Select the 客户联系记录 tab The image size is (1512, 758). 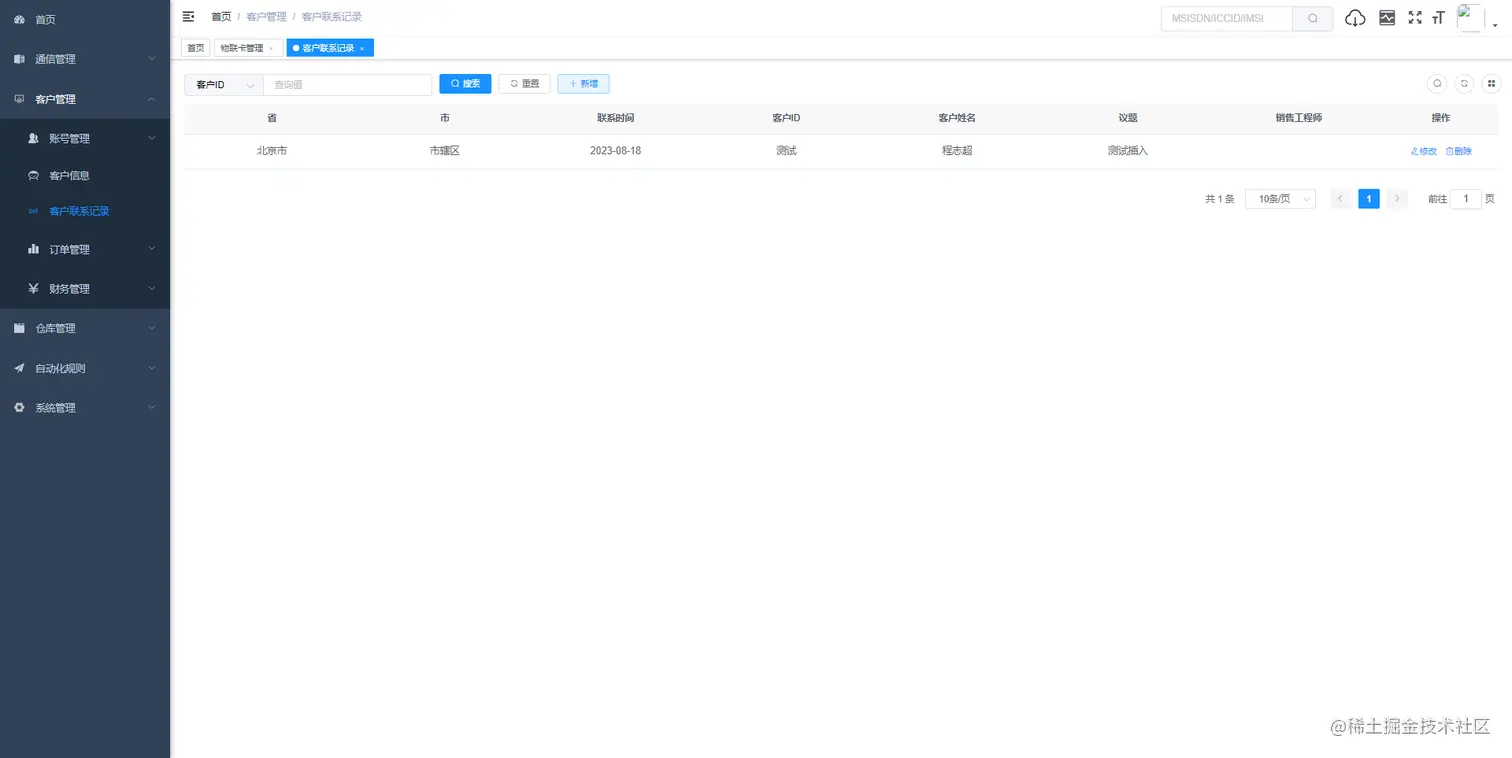329,48
